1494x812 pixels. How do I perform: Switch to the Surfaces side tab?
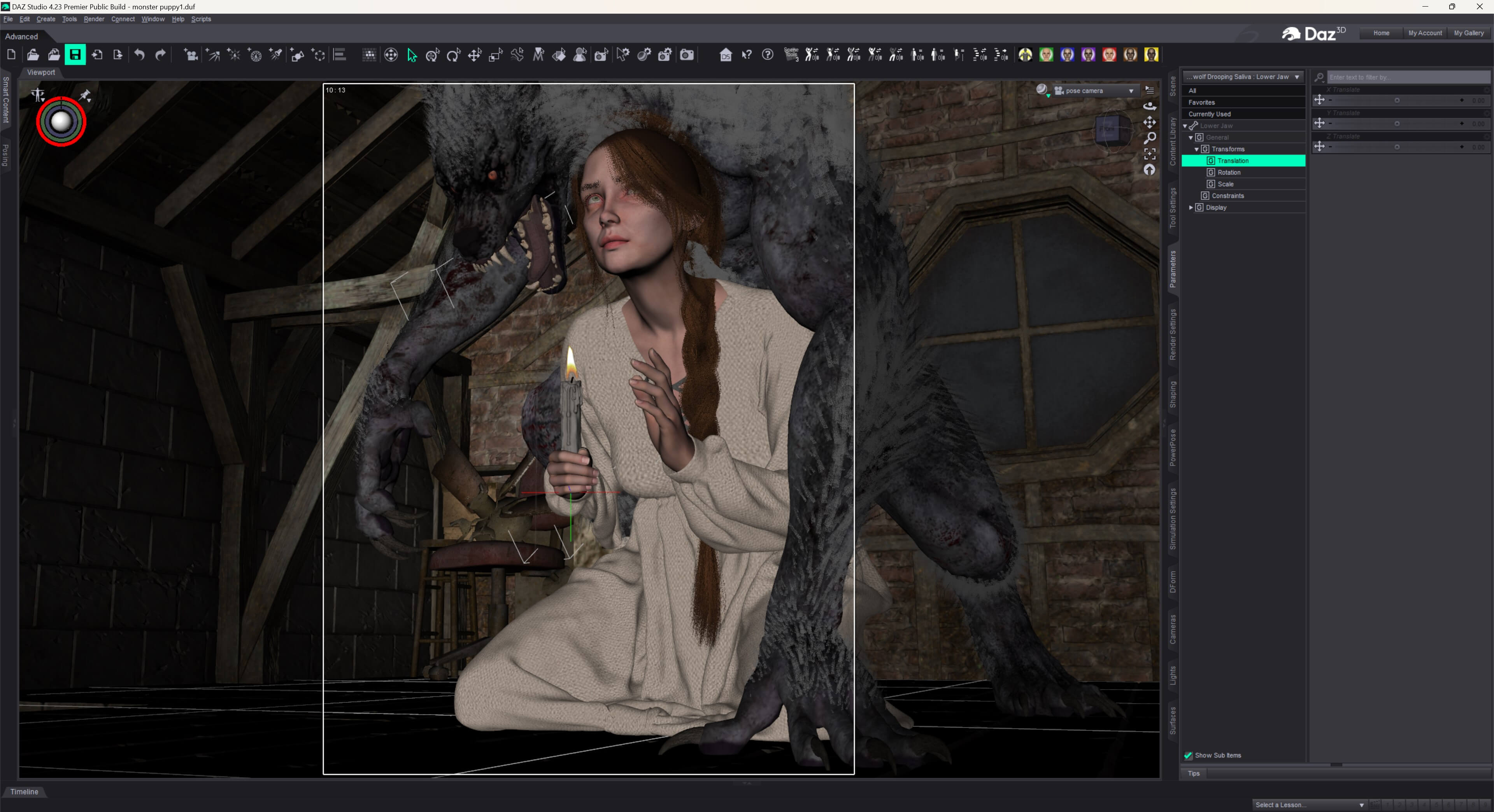1173,721
